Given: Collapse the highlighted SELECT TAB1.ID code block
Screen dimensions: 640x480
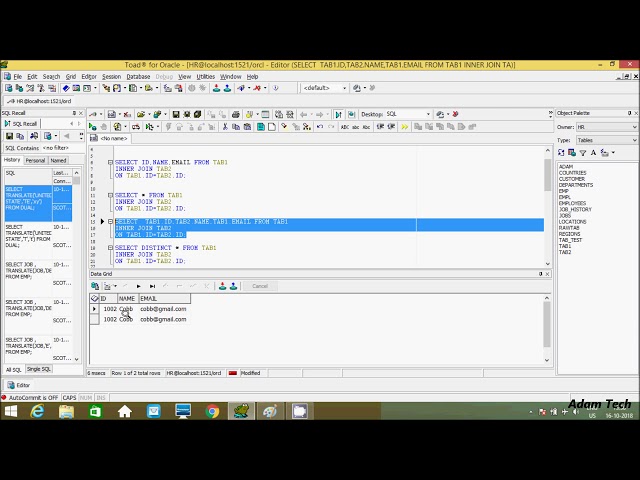Looking at the screenshot, I should [110, 222].
